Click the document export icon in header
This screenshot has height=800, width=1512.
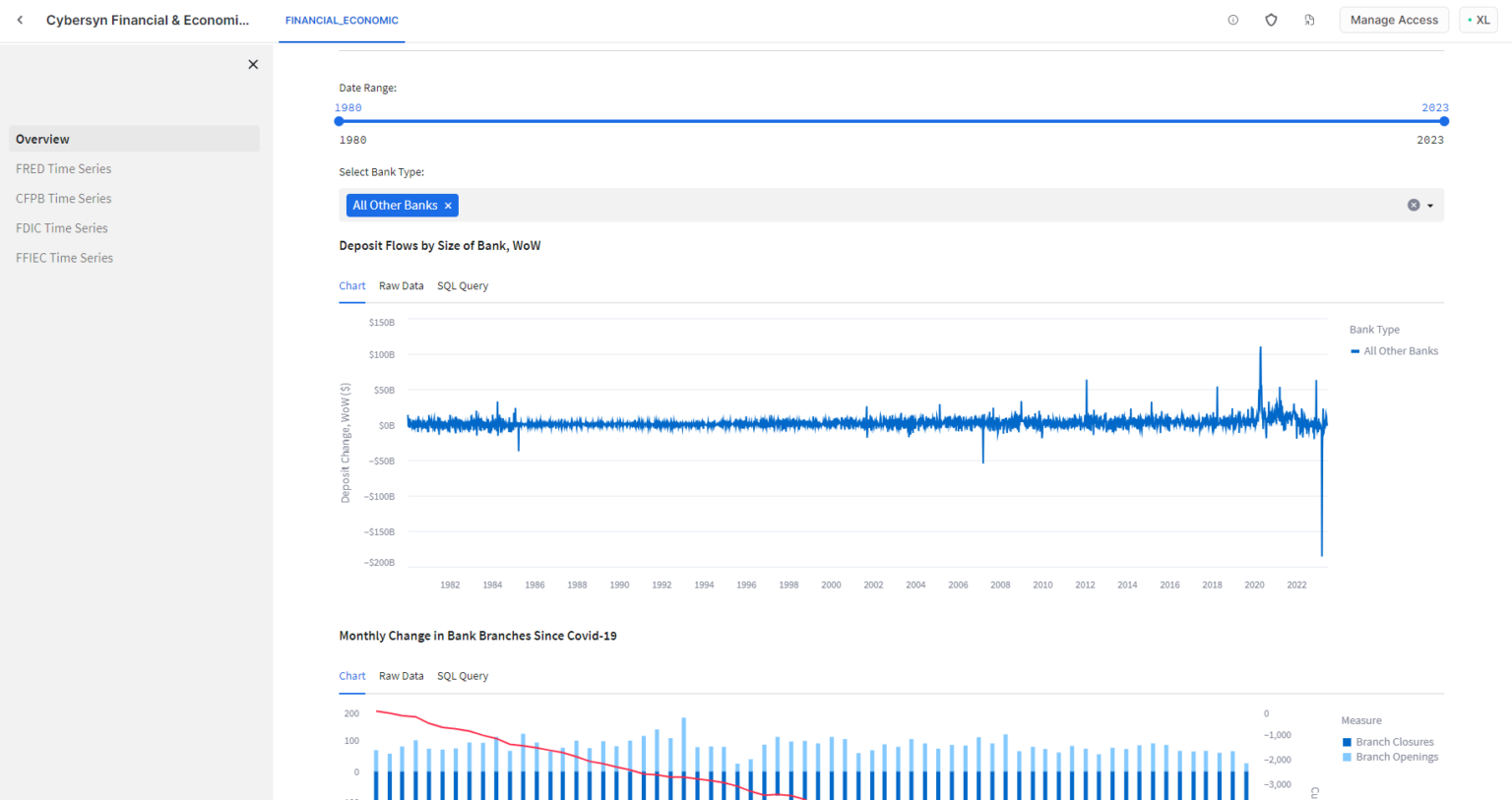(x=1309, y=20)
